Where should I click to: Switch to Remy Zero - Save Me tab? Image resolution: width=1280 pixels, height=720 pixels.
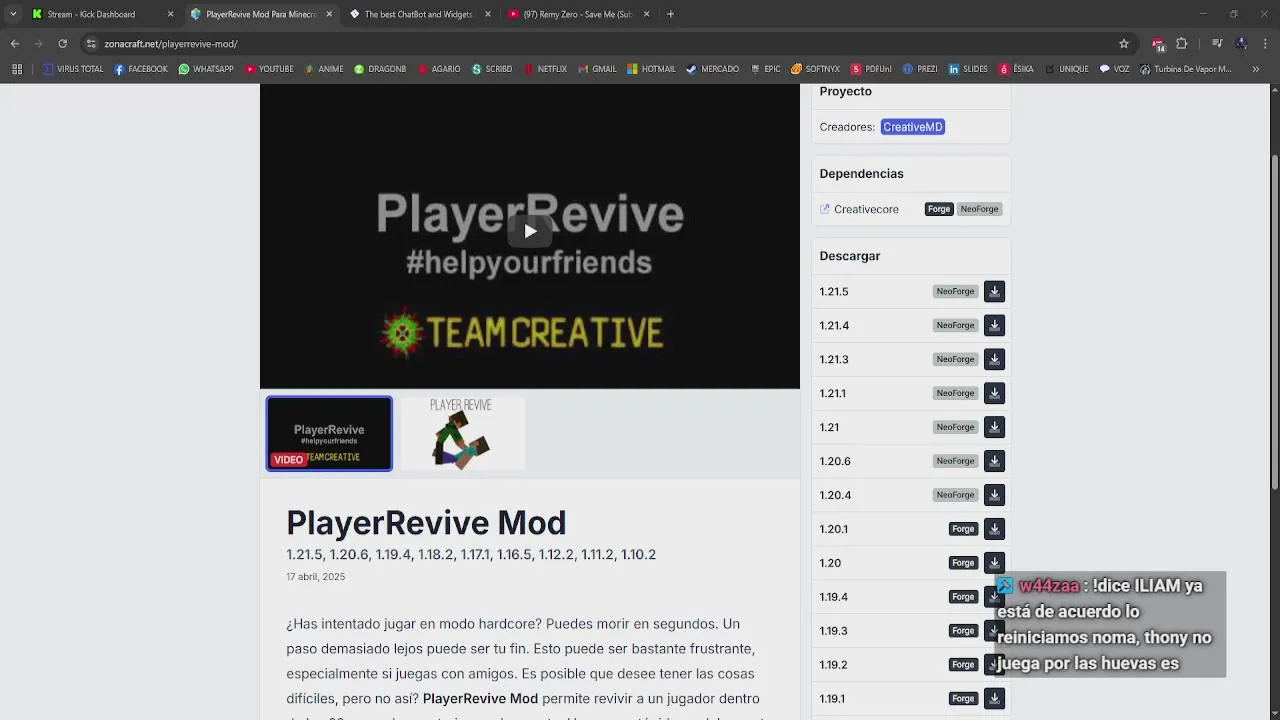(x=577, y=14)
